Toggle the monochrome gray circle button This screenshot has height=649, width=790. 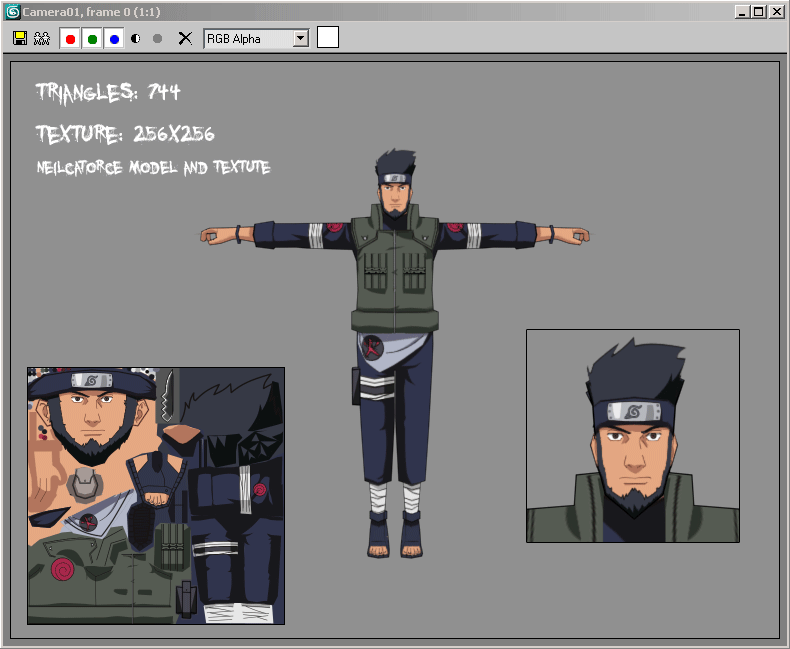(x=157, y=38)
